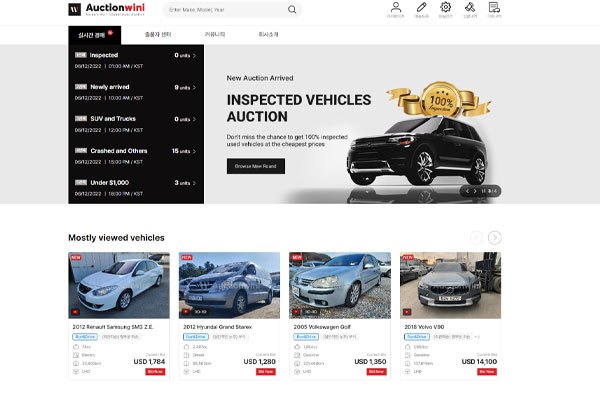Open 2018 Volvo V90 title
Image resolution: width=600 pixels, height=400 pixels.
[x=424, y=327]
